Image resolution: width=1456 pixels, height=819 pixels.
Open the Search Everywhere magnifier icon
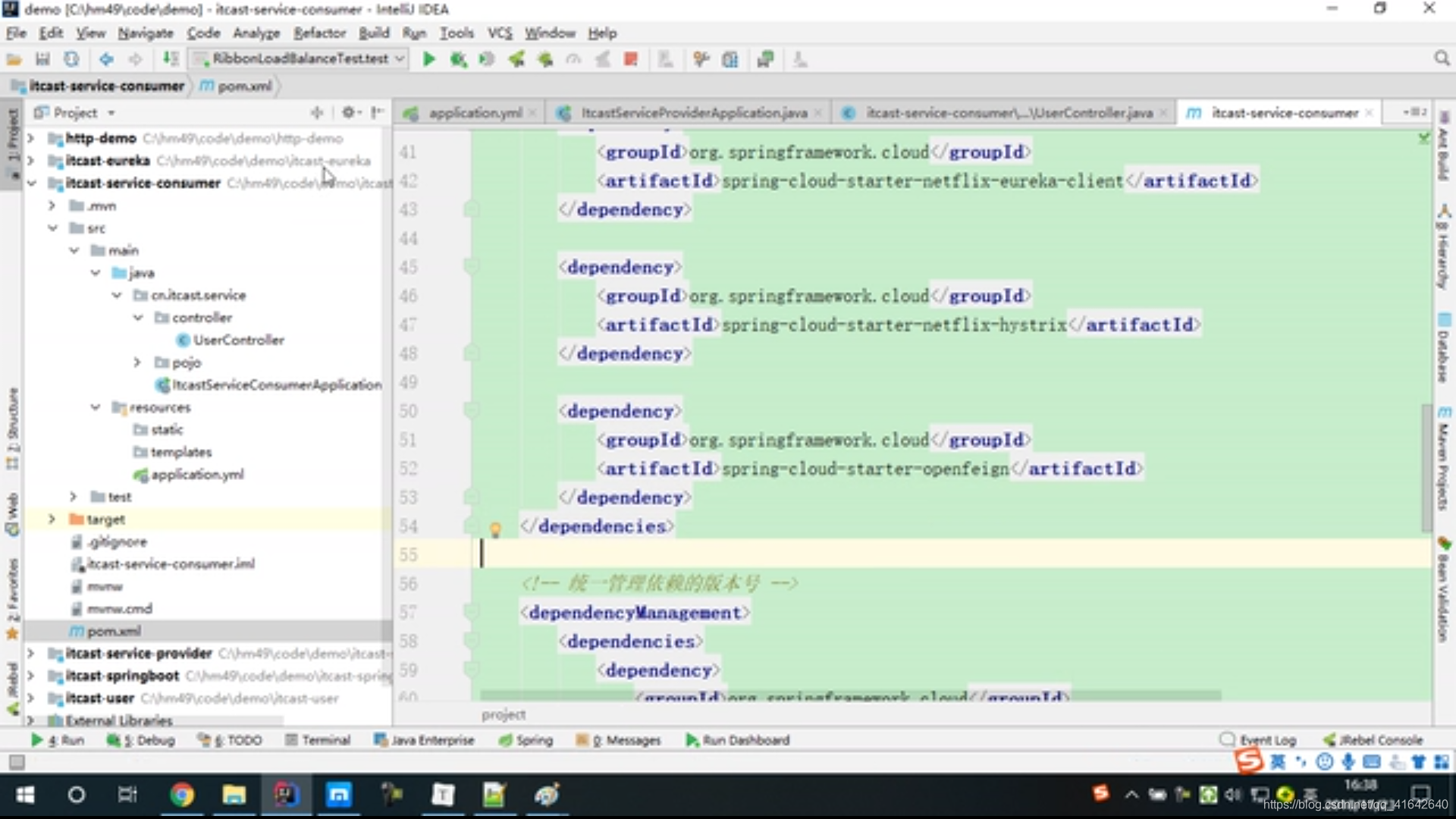1442,58
